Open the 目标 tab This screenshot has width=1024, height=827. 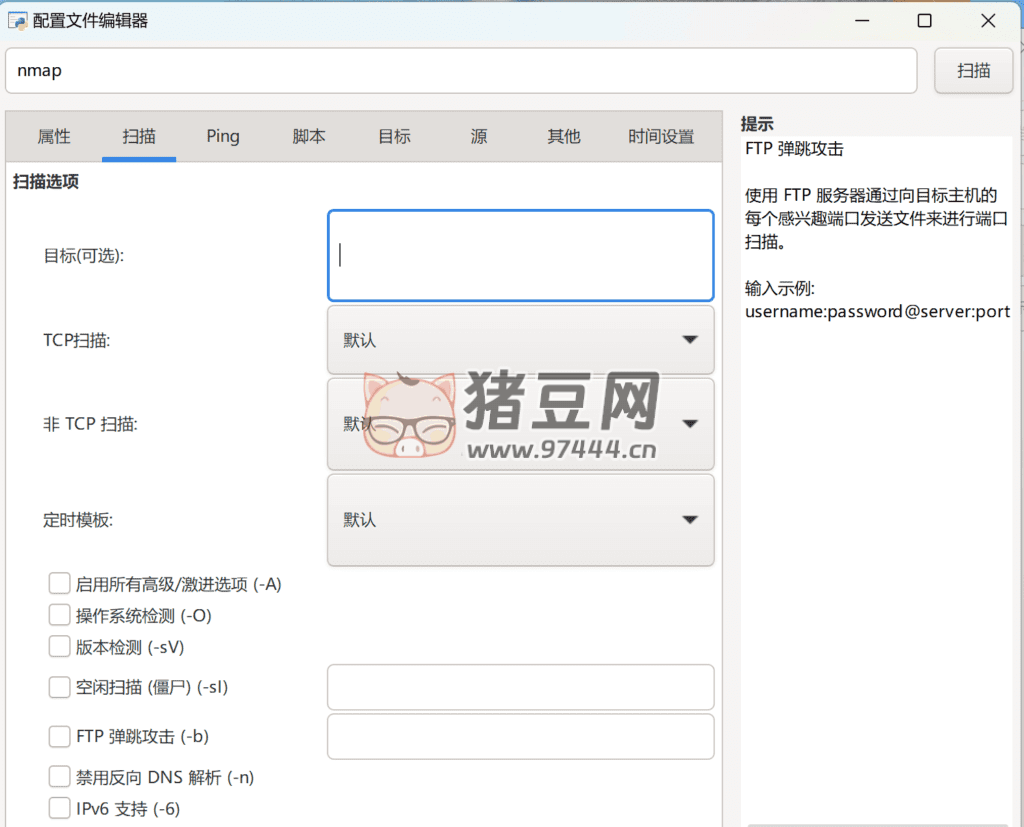click(394, 137)
